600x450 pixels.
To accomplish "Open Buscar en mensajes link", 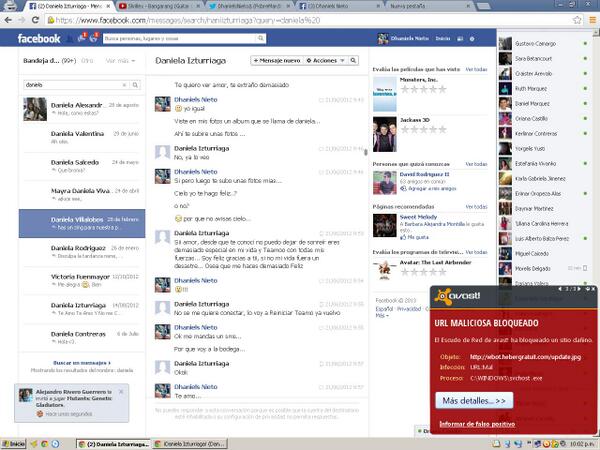I will coord(82,363).
